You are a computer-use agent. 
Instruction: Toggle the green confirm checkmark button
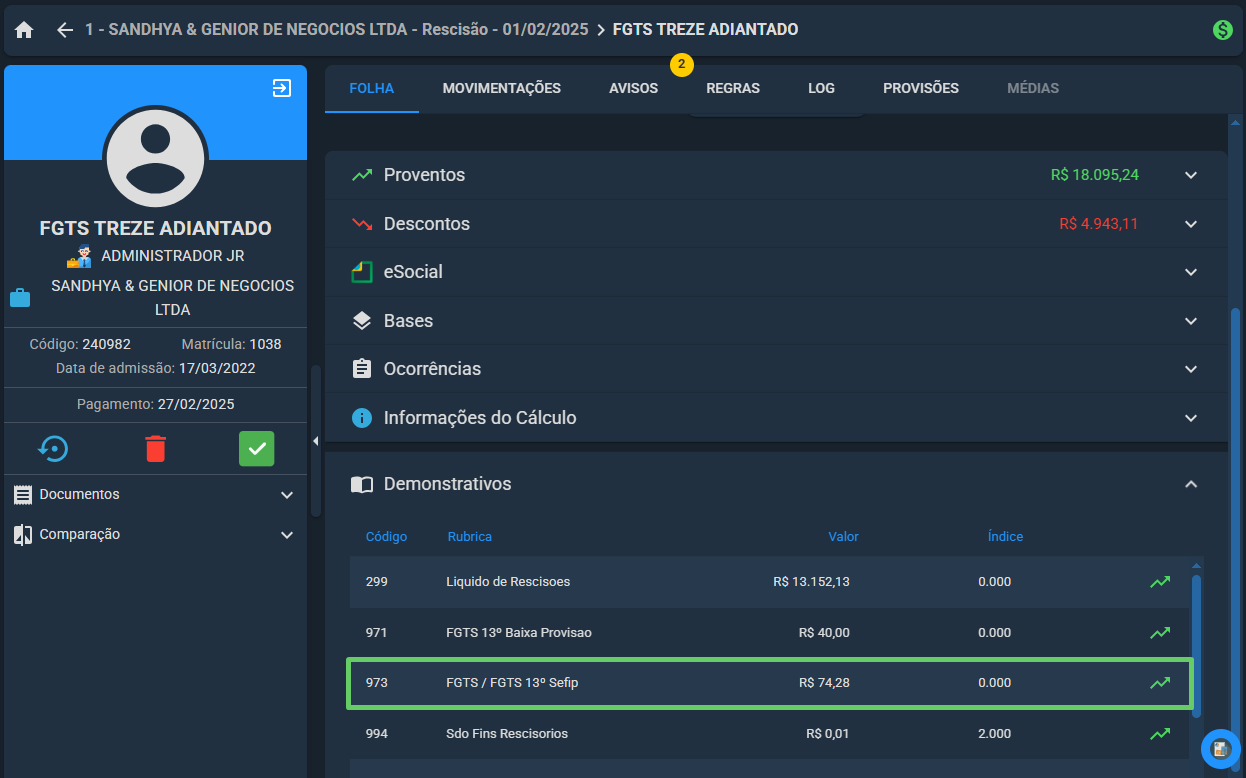point(257,449)
